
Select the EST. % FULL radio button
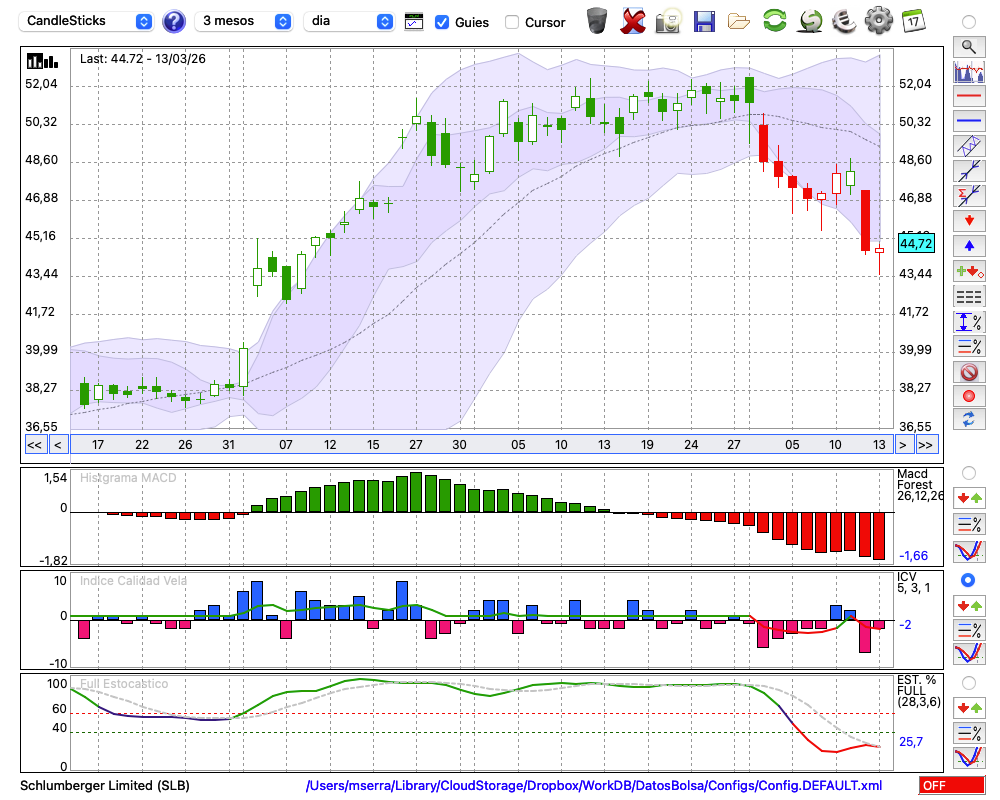pos(969,683)
